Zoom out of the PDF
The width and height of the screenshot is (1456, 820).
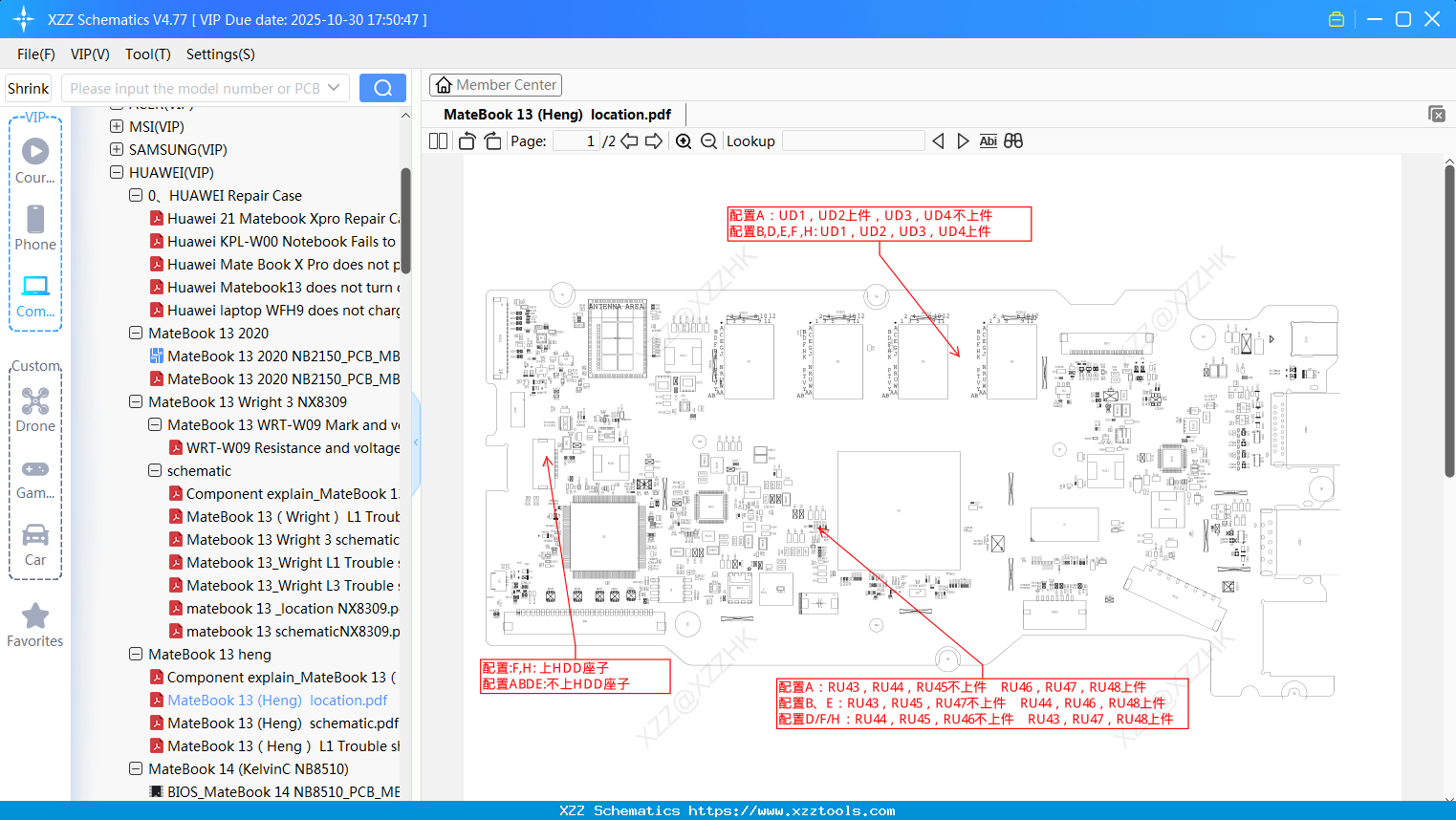coord(708,141)
